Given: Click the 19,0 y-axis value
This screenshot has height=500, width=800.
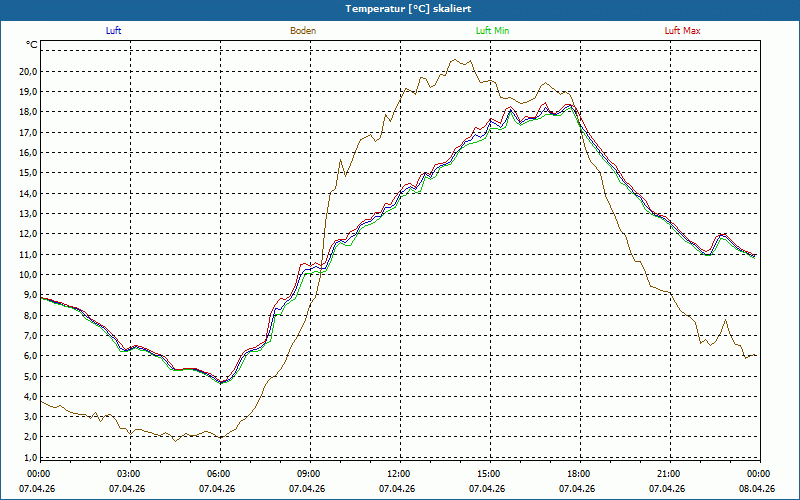Looking at the screenshot, I should (x=28, y=92).
